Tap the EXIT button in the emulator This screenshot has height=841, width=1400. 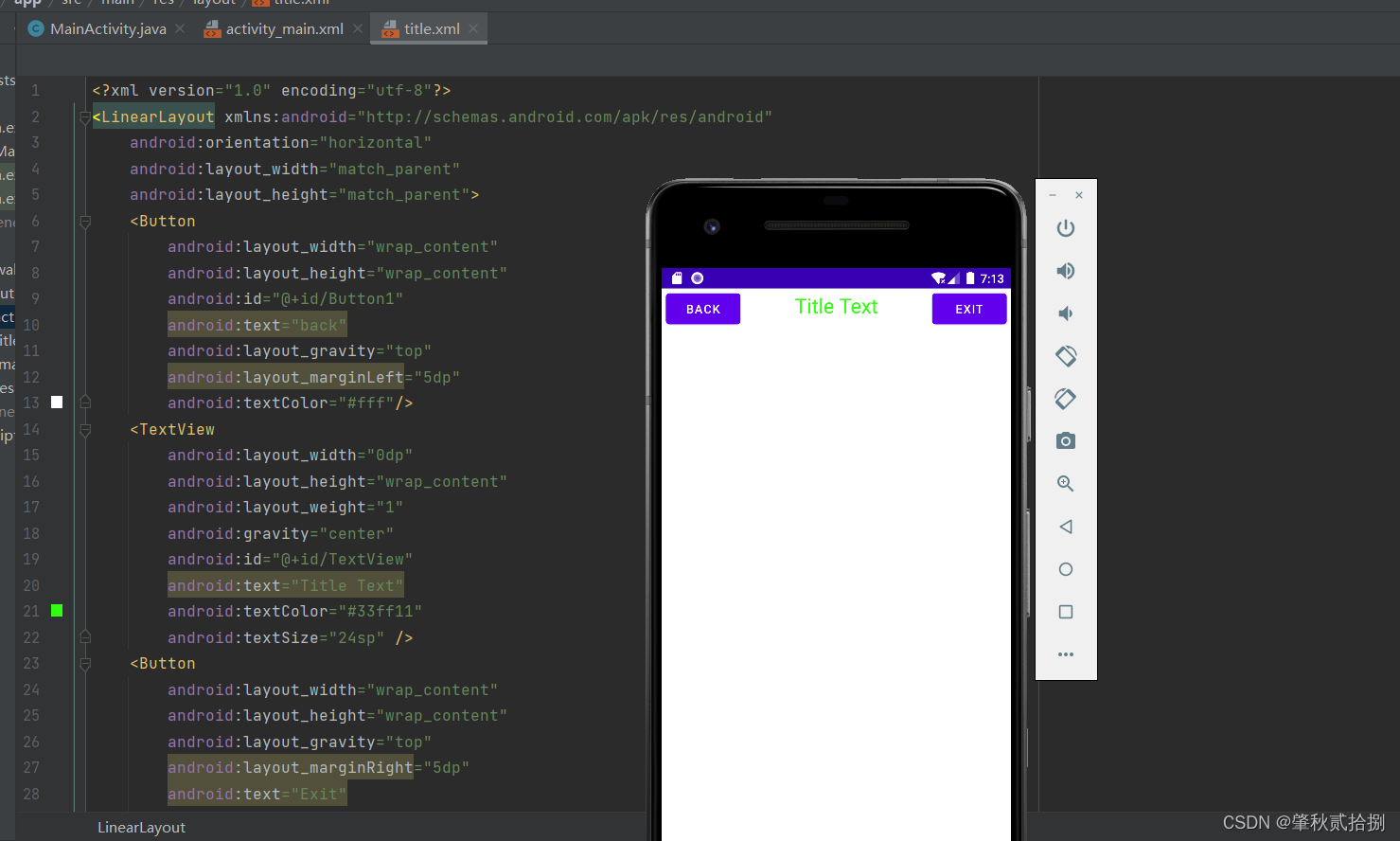click(968, 309)
